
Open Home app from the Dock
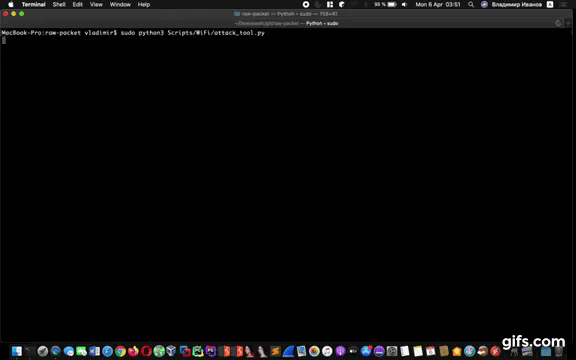click(x=457, y=351)
